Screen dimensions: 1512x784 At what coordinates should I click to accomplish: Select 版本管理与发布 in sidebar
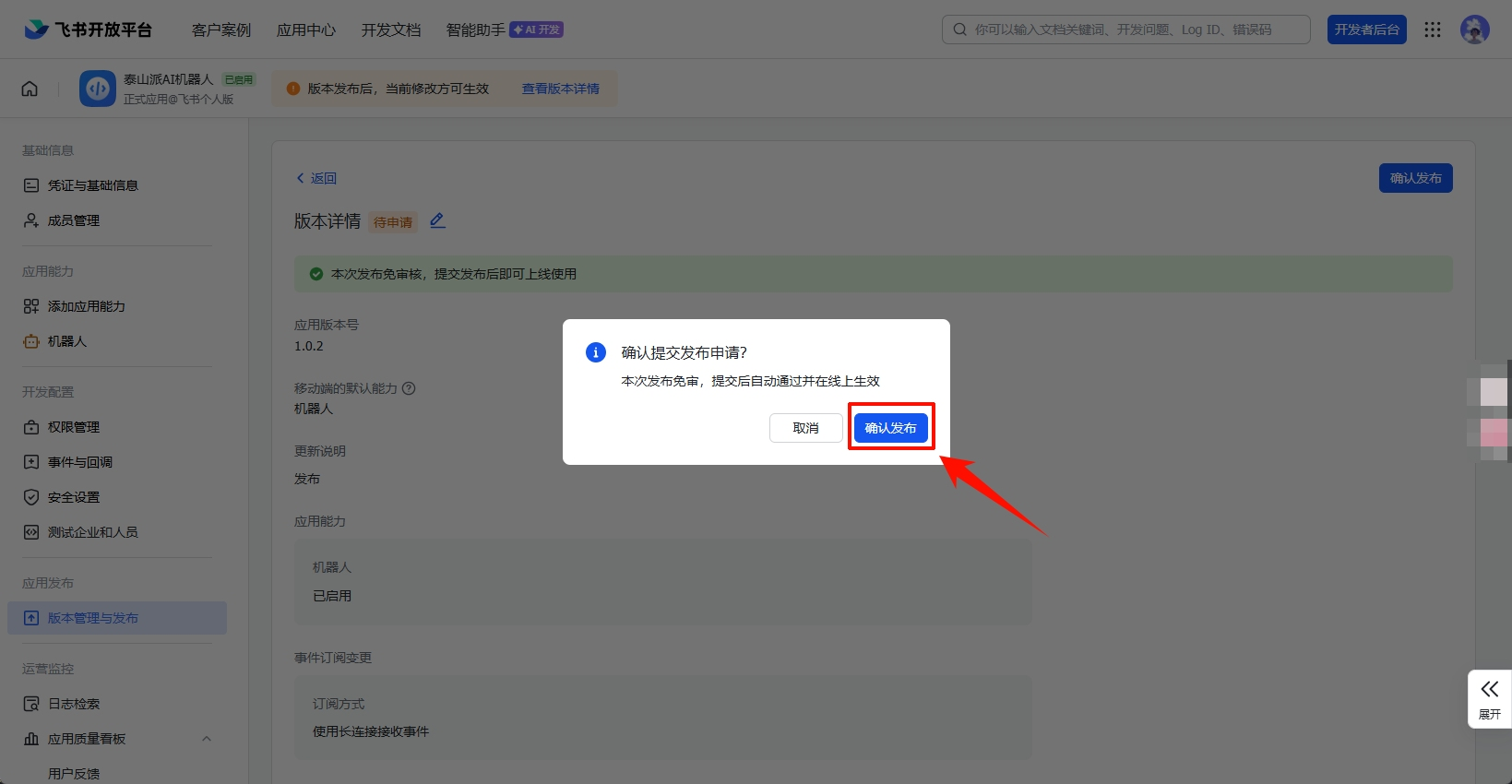pyautogui.click(x=117, y=618)
